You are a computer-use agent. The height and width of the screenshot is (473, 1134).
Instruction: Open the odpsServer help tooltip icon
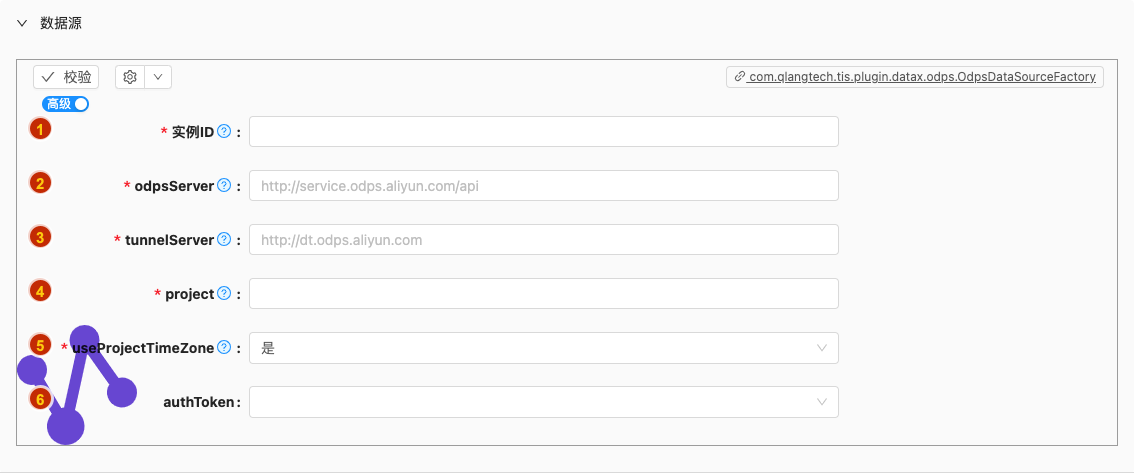tap(224, 186)
